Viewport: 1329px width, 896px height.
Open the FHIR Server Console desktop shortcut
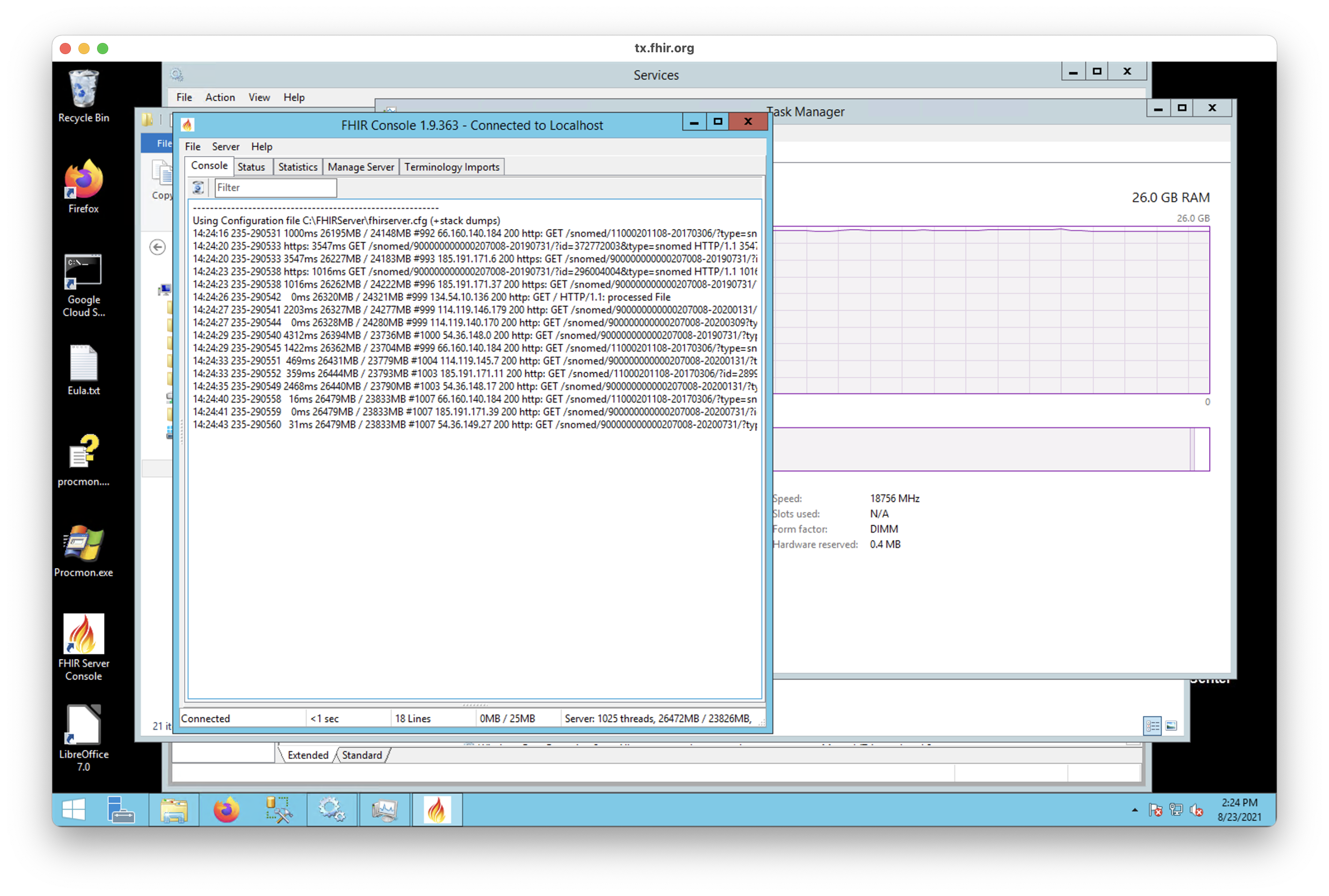click(x=84, y=647)
